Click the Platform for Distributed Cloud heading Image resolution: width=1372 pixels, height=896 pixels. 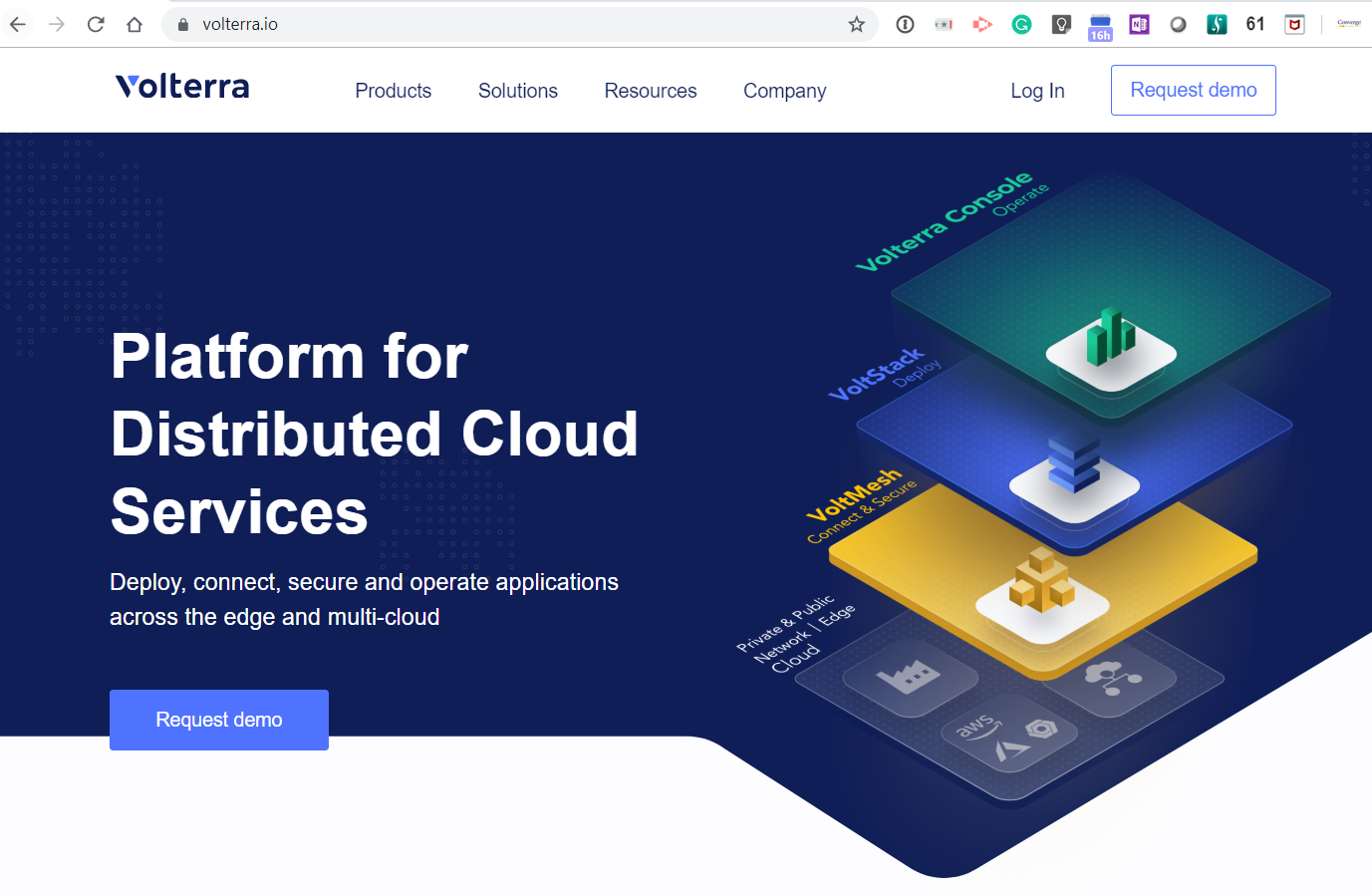(x=375, y=434)
